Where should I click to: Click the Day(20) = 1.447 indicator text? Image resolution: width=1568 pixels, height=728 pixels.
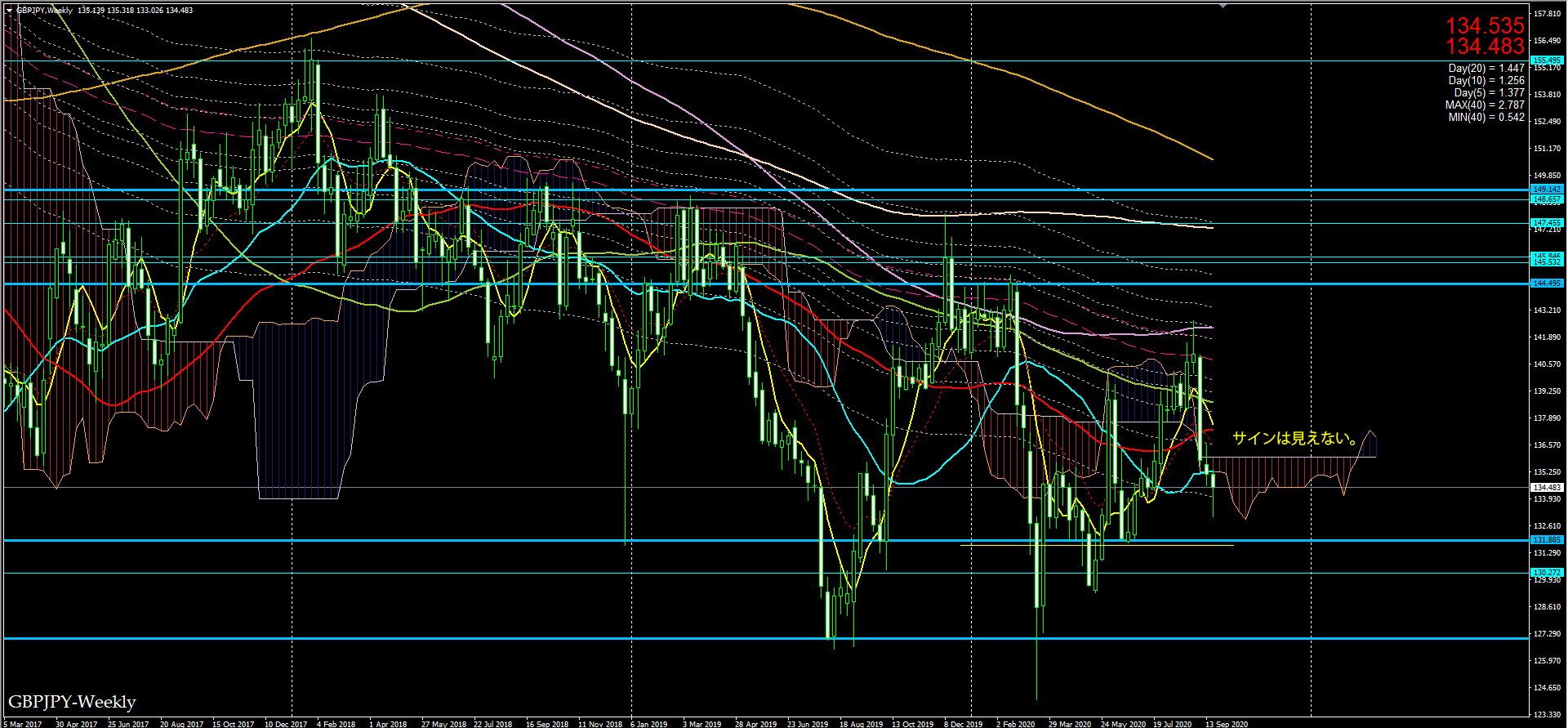[x=1486, y=69]
